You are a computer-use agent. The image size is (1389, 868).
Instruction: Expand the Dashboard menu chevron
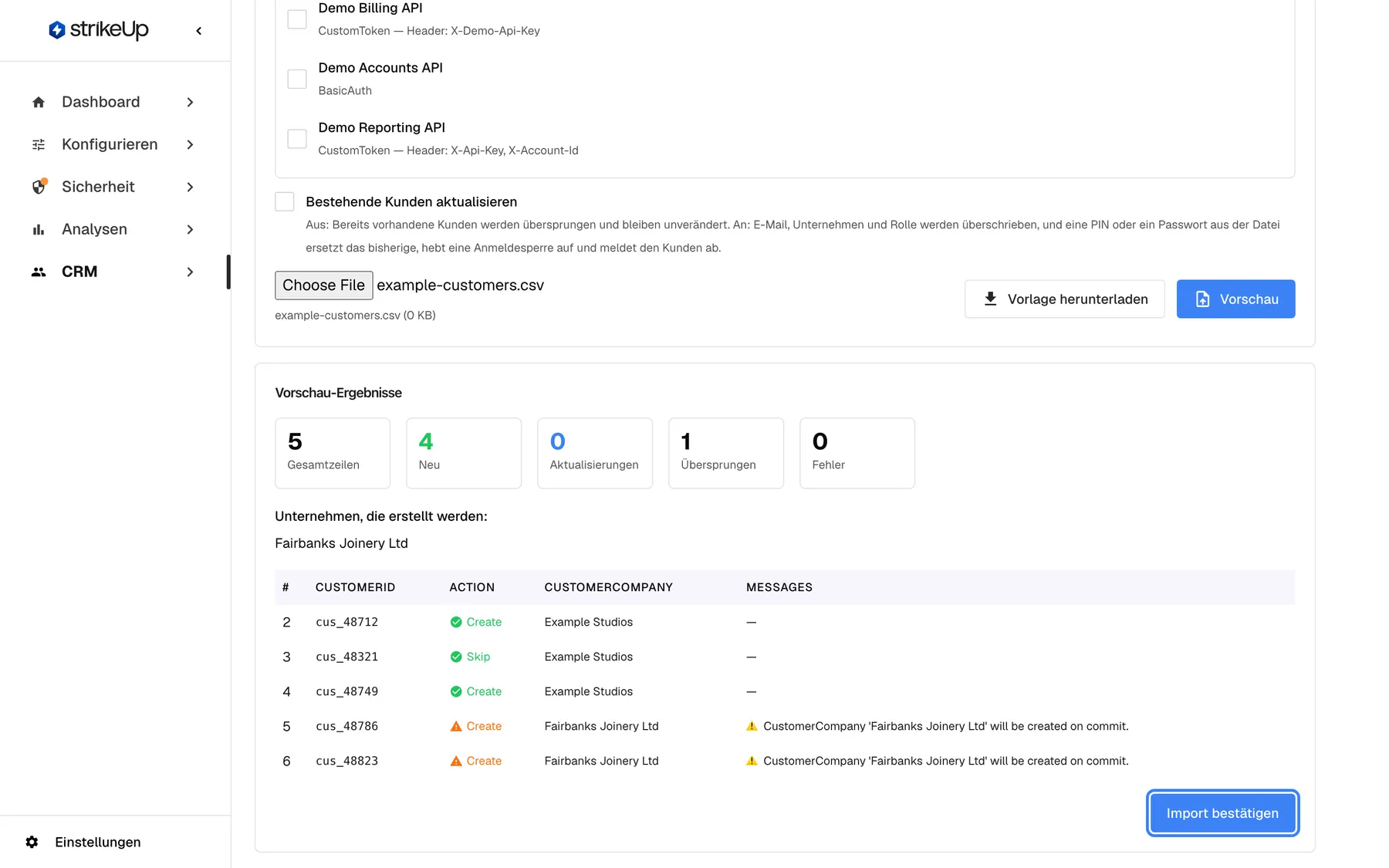point(190,103)
